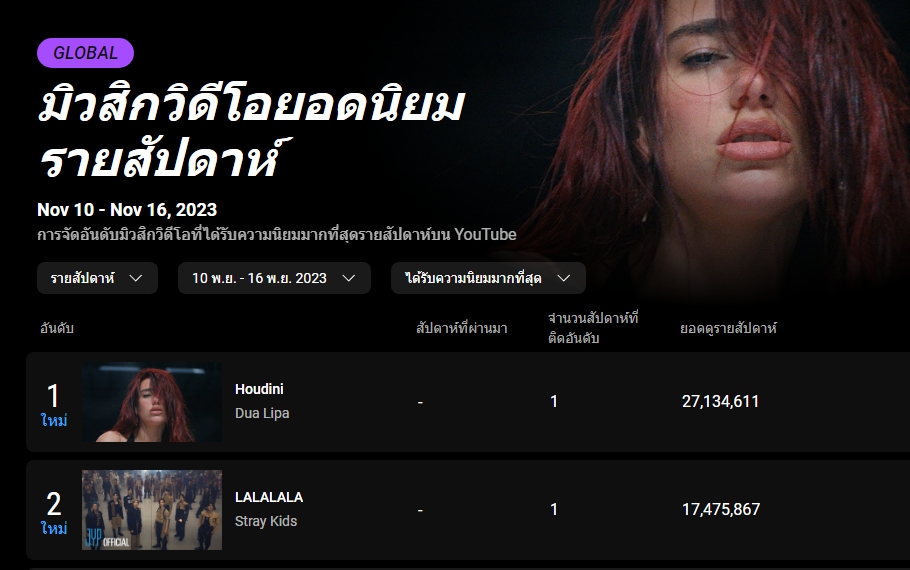Open the Houdini video thumbnail
The image size is (910, 570).
(152, 402)
